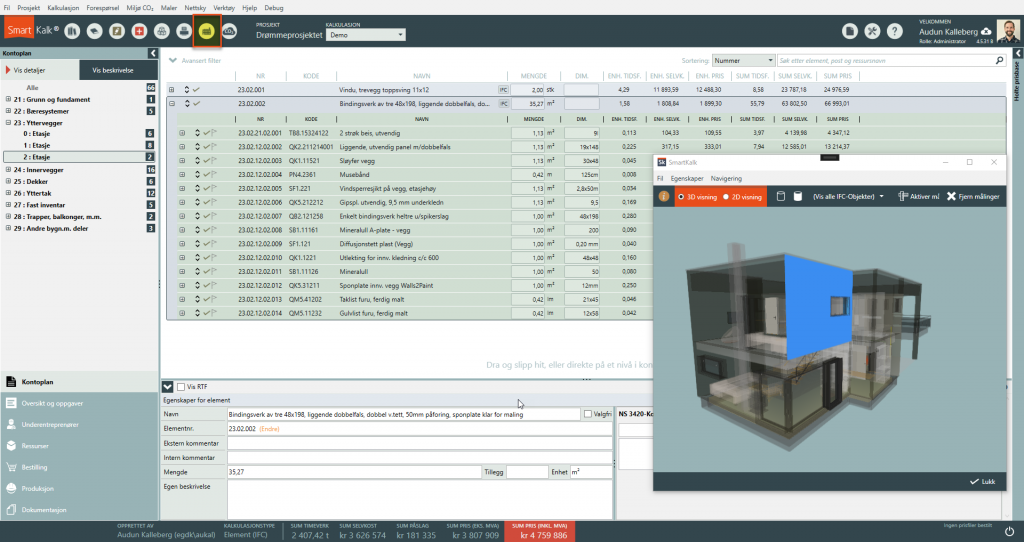Image resolution: width=1024 pixels, height=542 pixels.
Task: Click the help question mark icon
Action: tap(895, 32)
